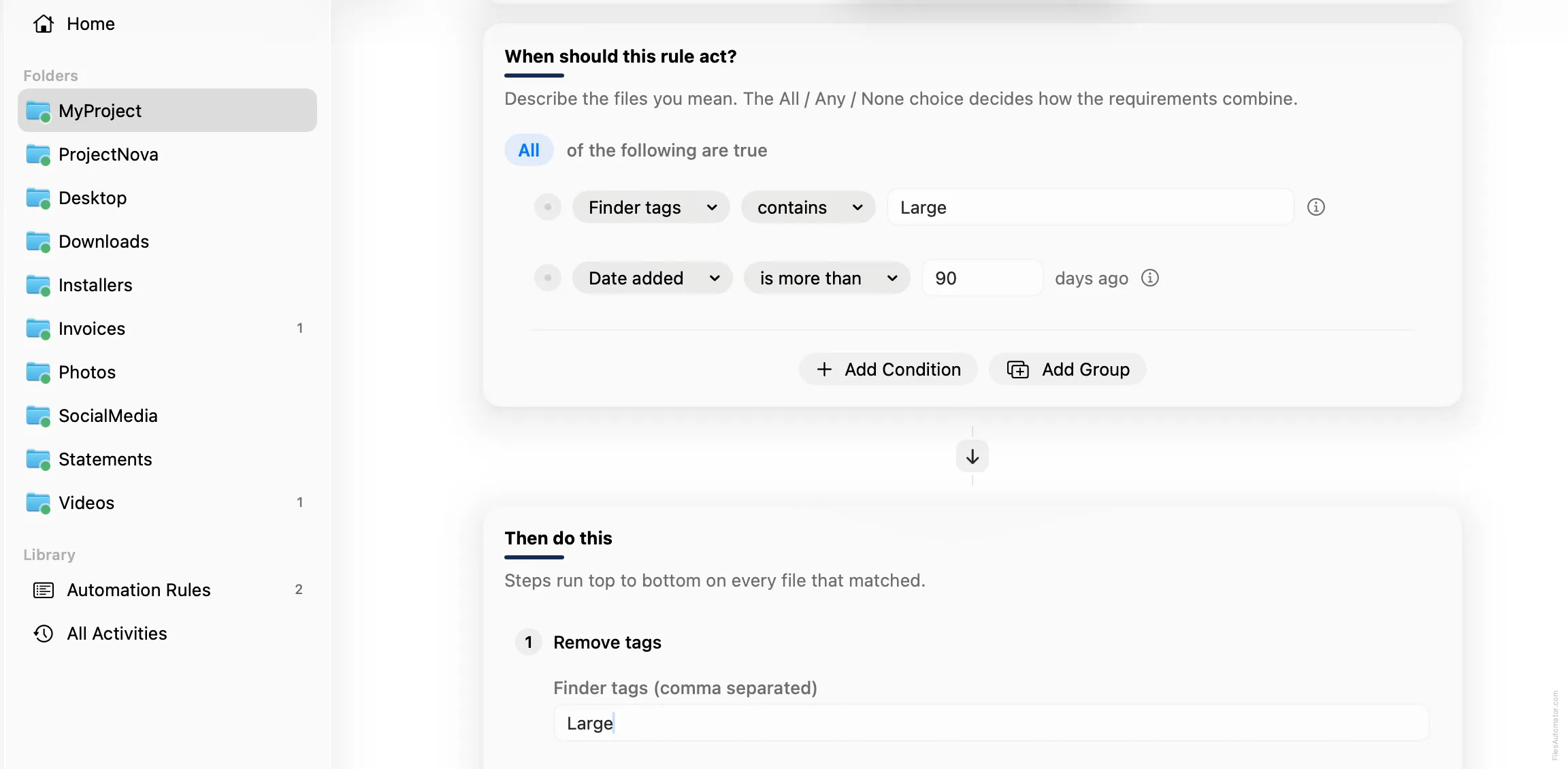Image resolution: width=1568 pixels, height=769 pixels.
Task: Click Add Condition button
Action: coord(888,370)
